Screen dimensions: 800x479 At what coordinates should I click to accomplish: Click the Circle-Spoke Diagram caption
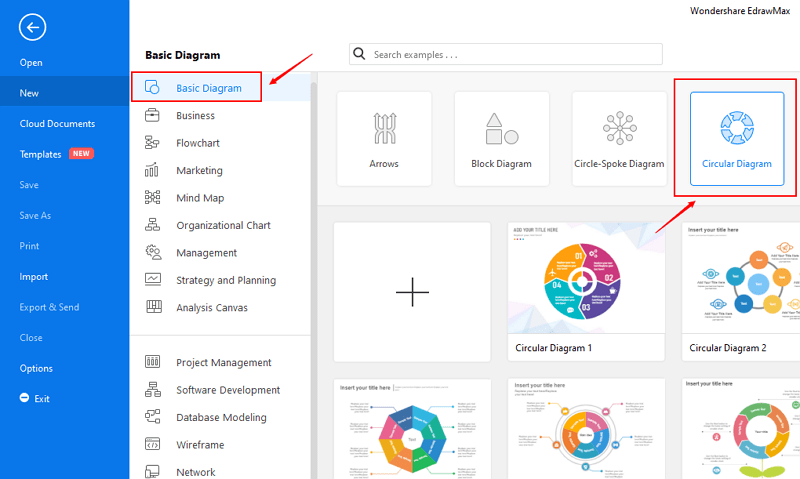[619, 164]
